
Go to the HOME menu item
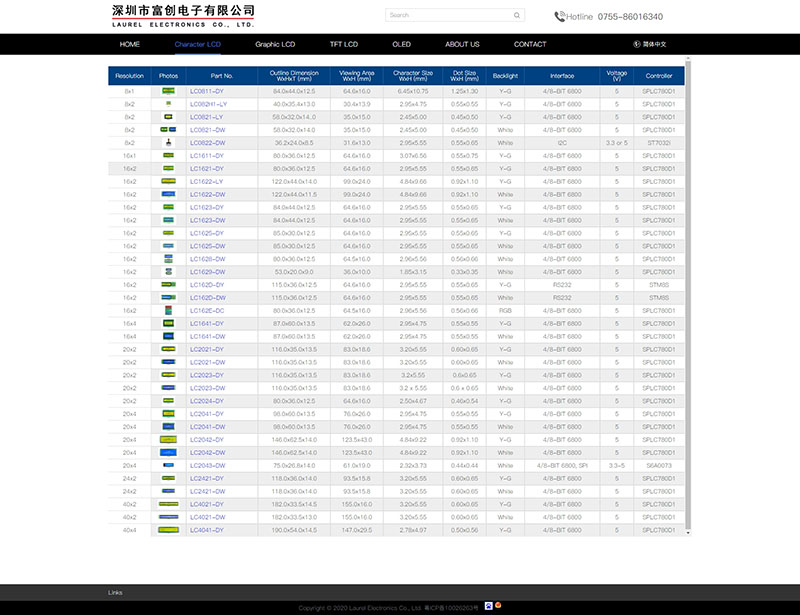[130, 45]
